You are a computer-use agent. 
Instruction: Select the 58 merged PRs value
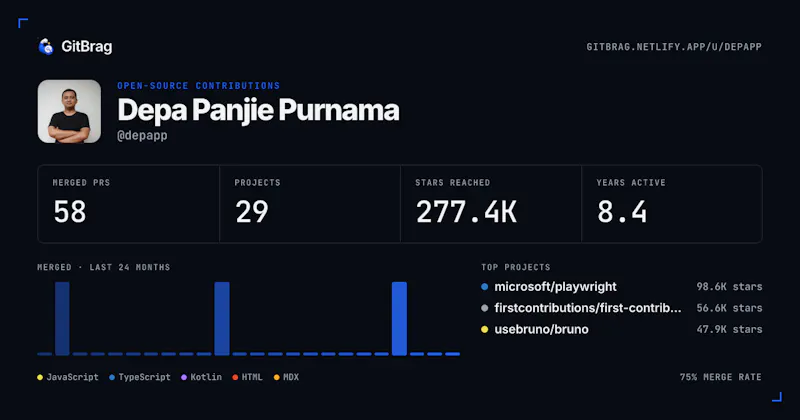point(70,211)
